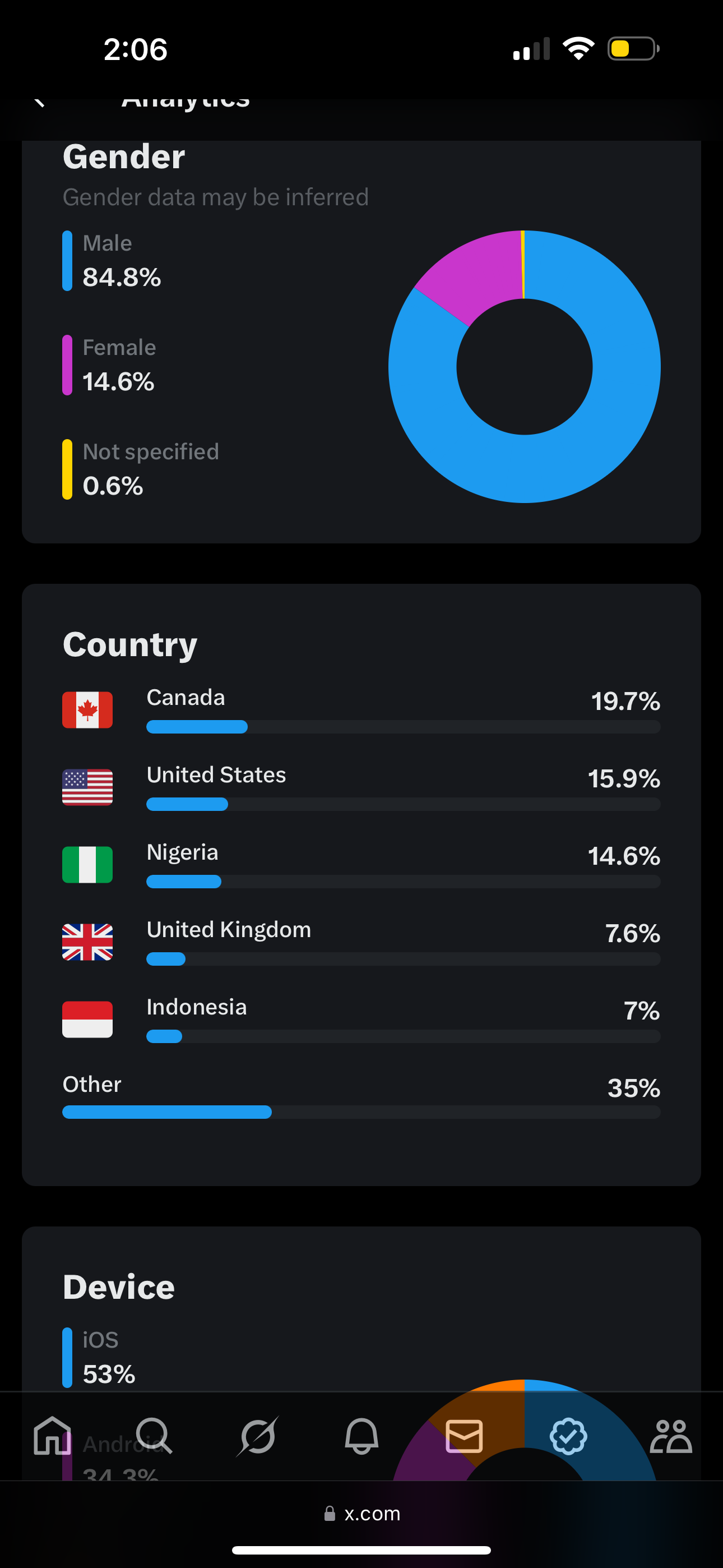723x1568 pixels.
Task: Click the Canada percentage progress bar
Action: pyautogui.click(x=404, y=727)
